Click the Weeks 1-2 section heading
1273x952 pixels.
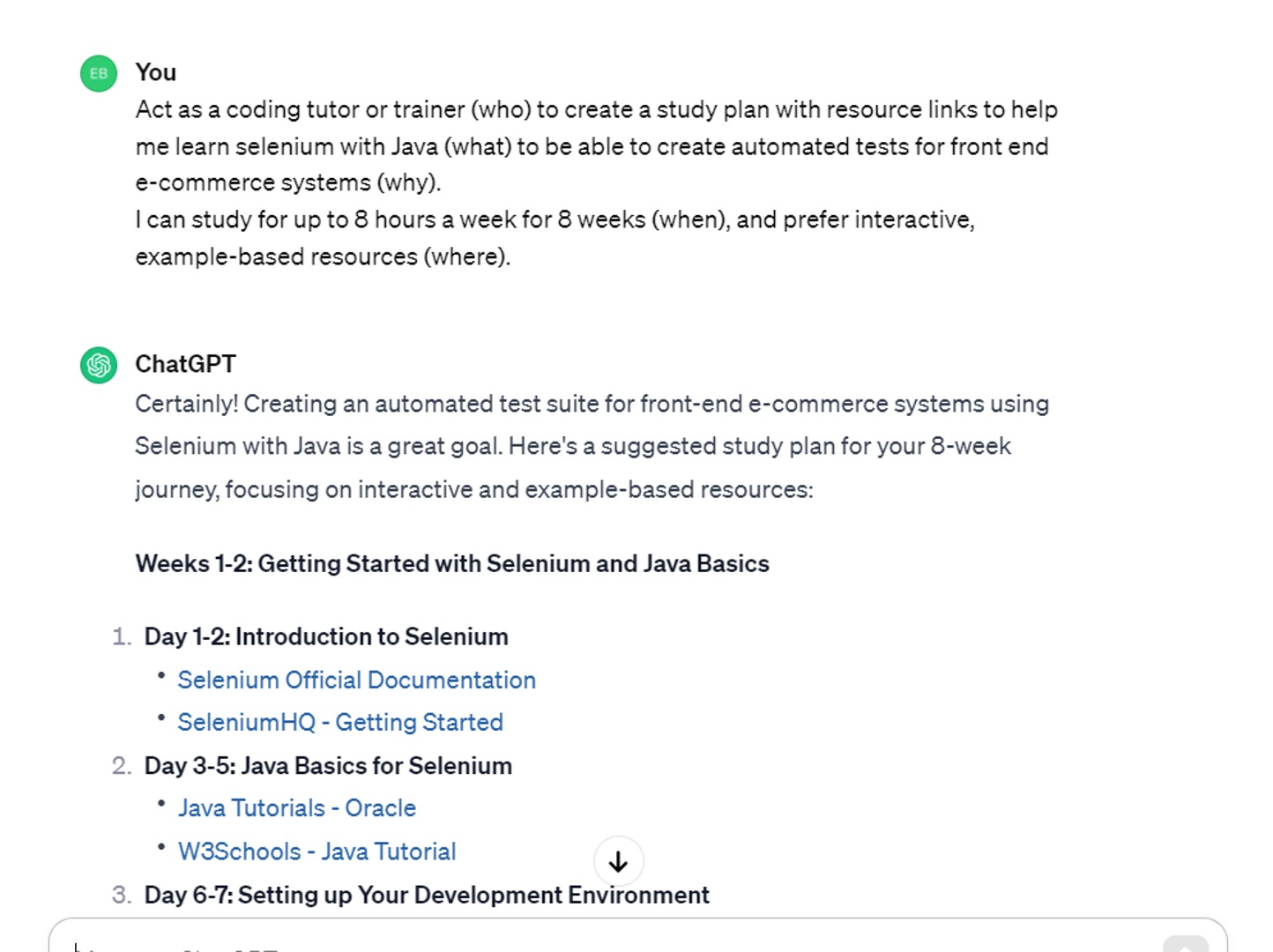point(451,563)
